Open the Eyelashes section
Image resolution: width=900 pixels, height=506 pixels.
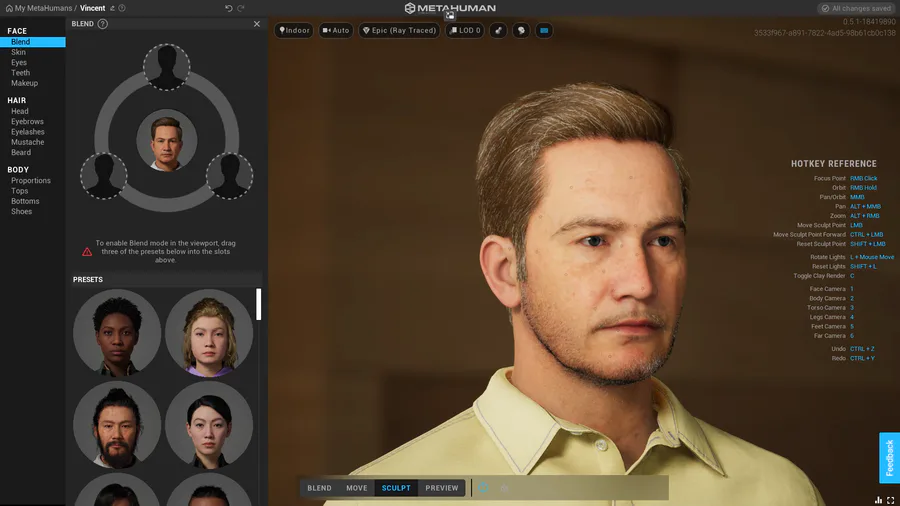point(28,132)
